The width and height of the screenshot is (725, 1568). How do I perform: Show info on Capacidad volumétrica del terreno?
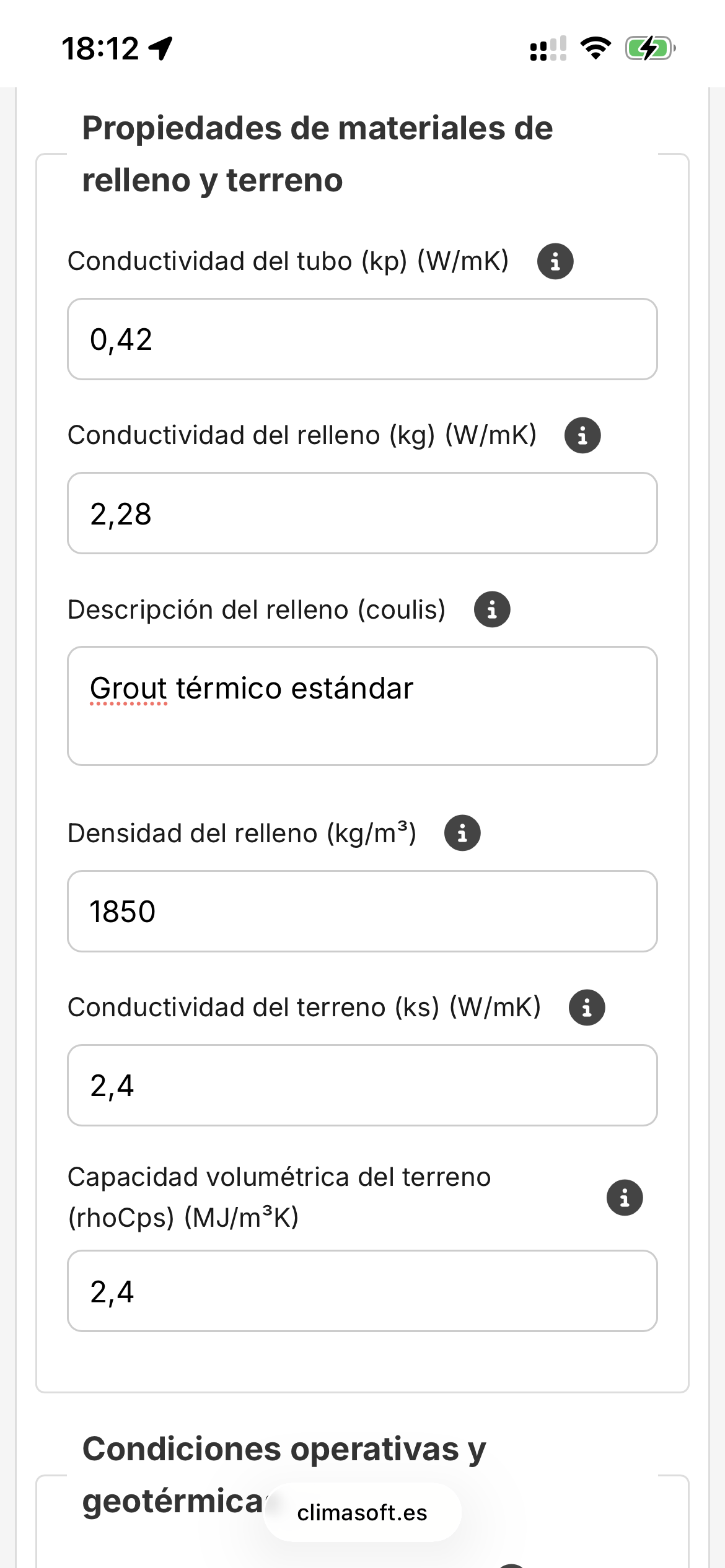pos(624,1198)
